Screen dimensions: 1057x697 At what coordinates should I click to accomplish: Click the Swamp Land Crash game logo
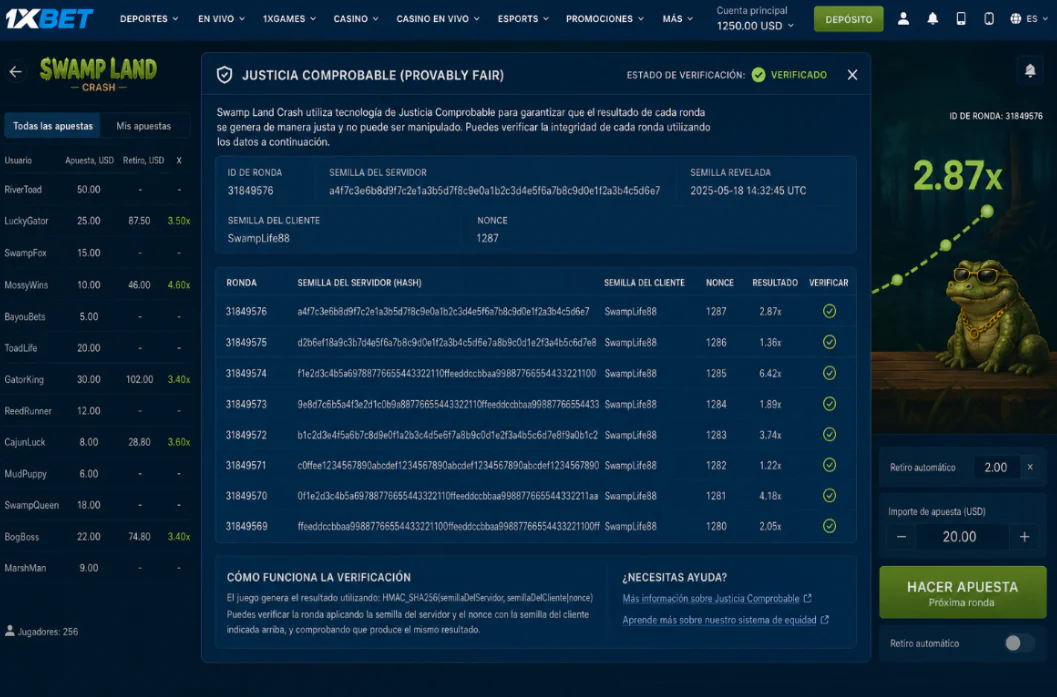pyautogui.click(x=98, y=73)
